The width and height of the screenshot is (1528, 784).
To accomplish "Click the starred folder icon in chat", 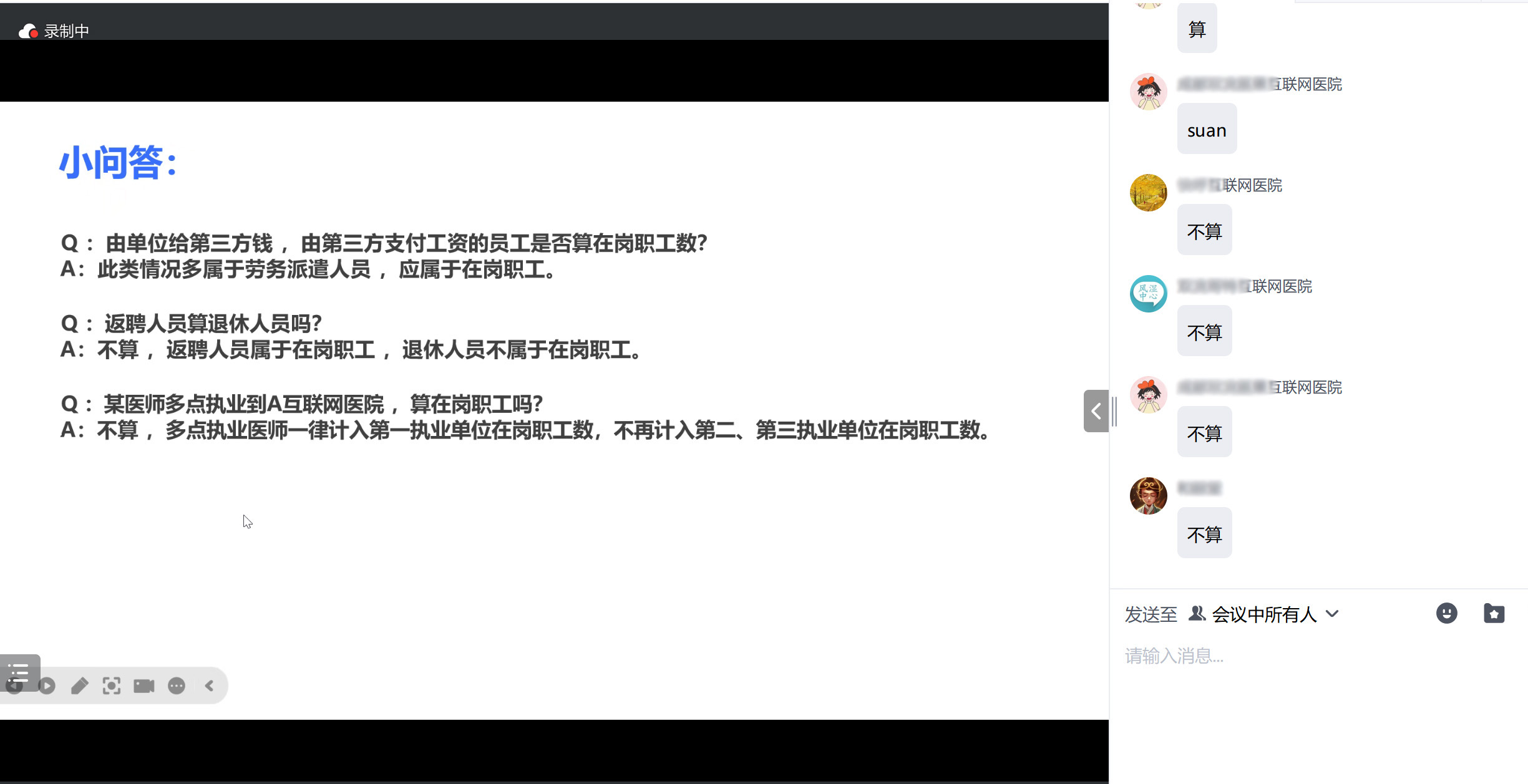I will pos(1494,614).
